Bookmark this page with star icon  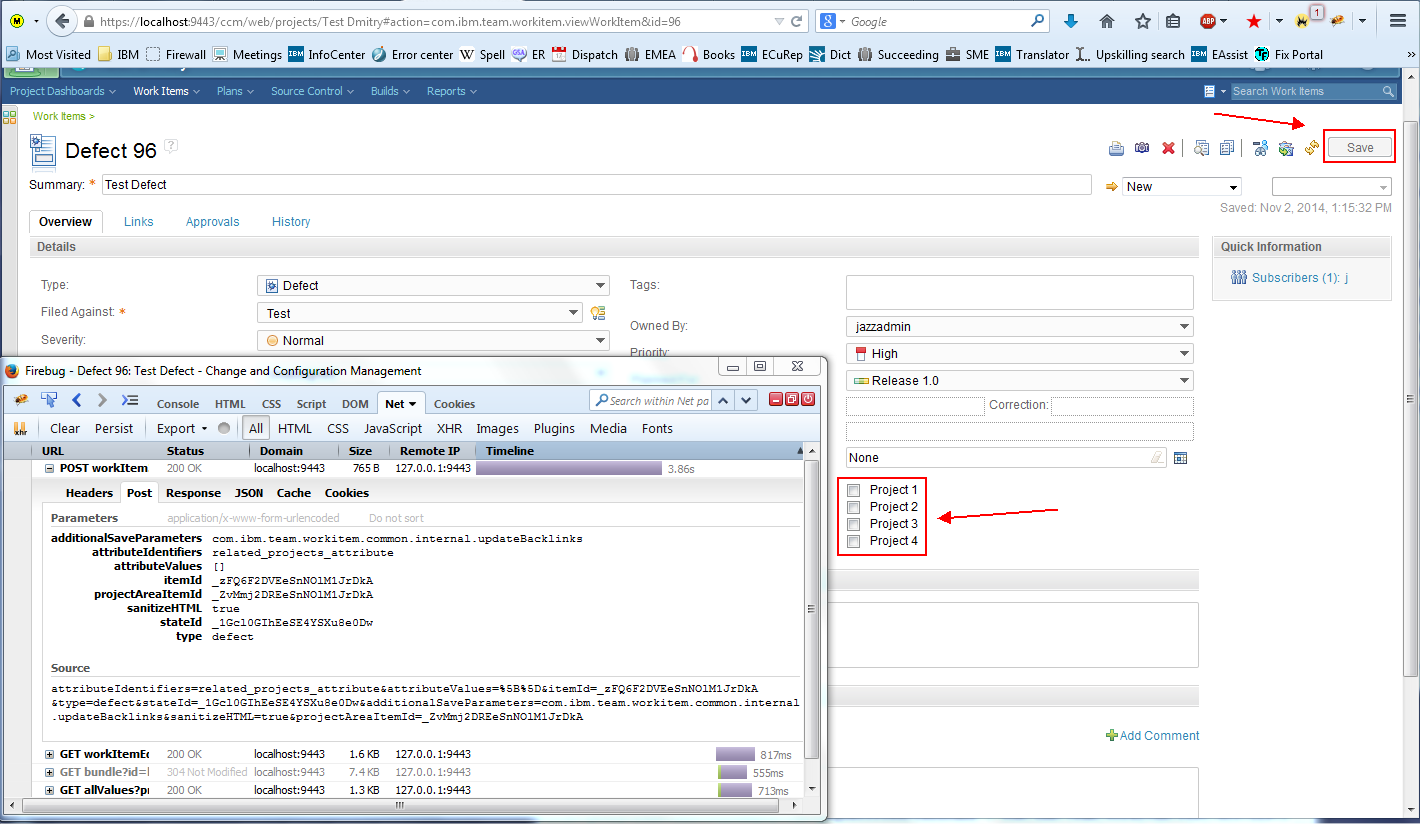click(x=1143, y=21)
